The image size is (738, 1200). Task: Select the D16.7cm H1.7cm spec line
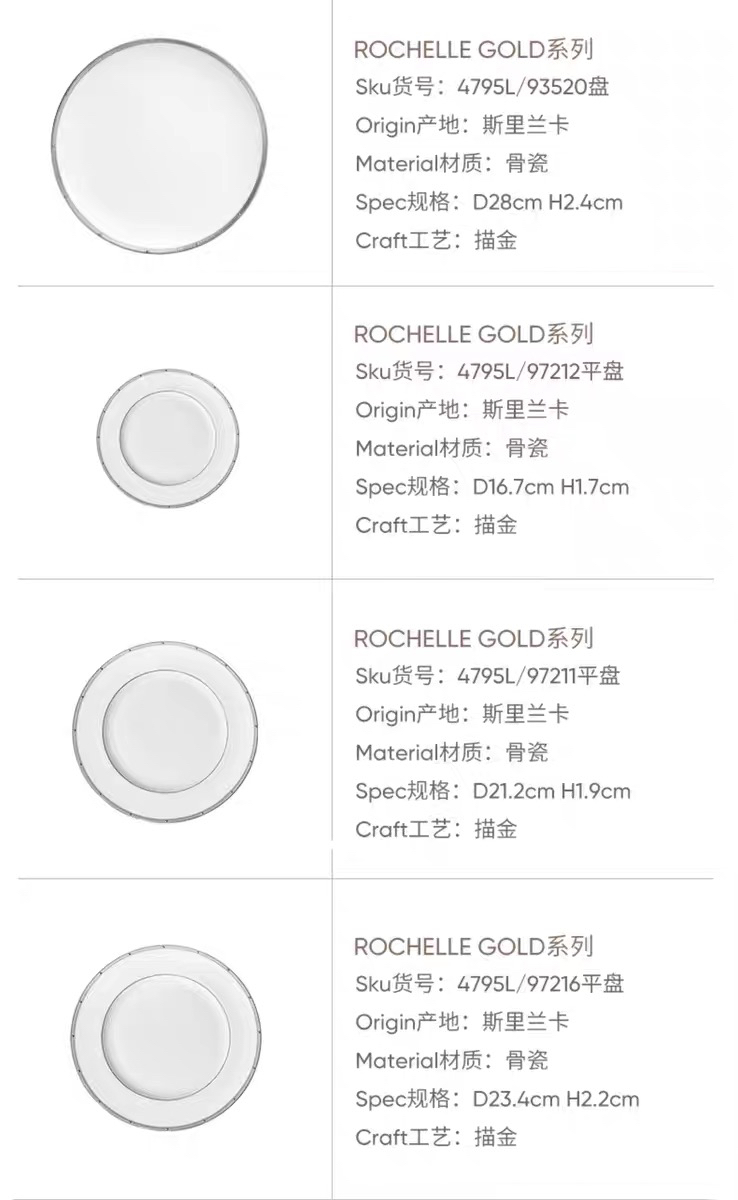(492, 487)
